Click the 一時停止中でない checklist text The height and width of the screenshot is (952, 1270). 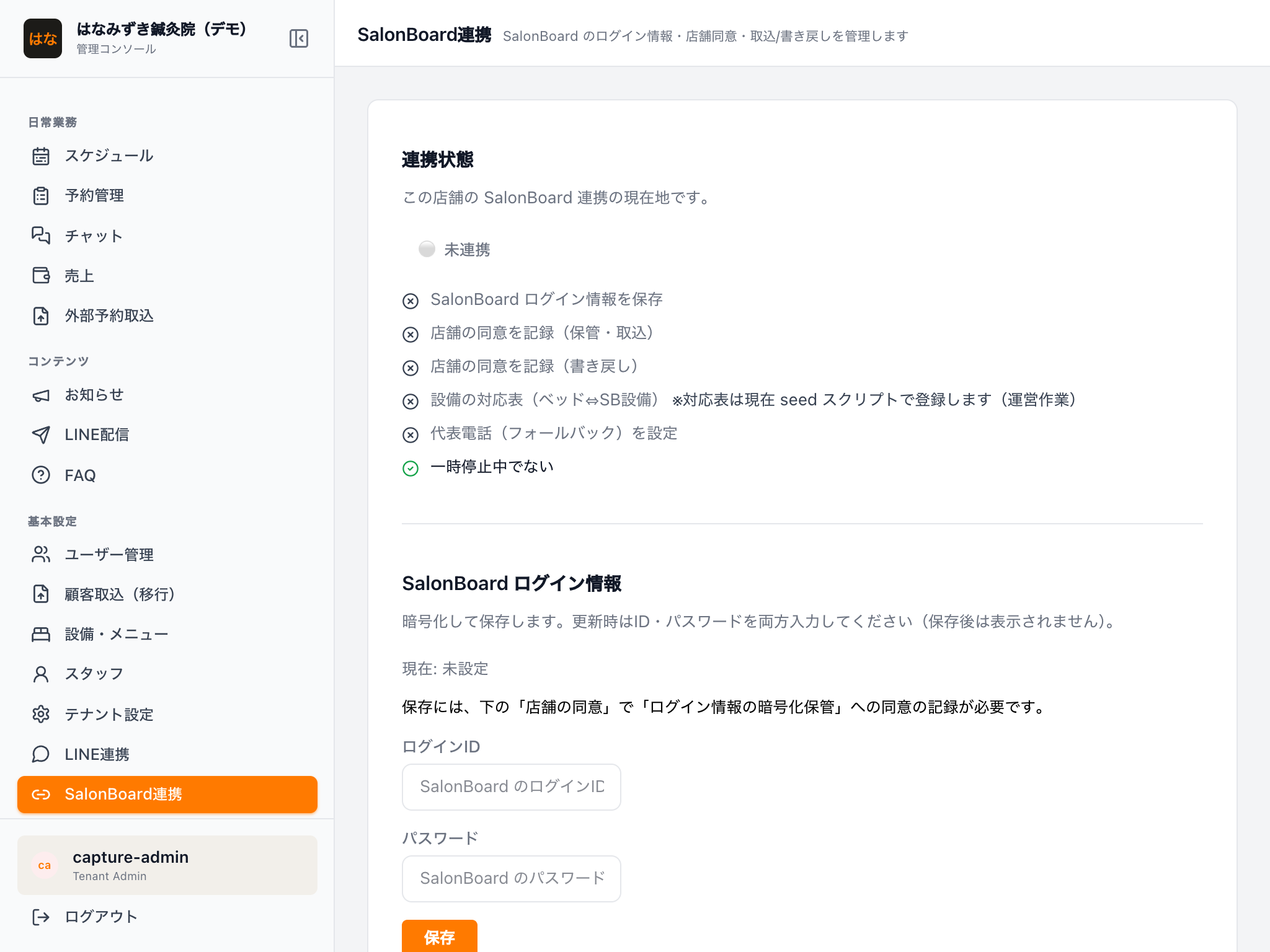coord(492,467)
